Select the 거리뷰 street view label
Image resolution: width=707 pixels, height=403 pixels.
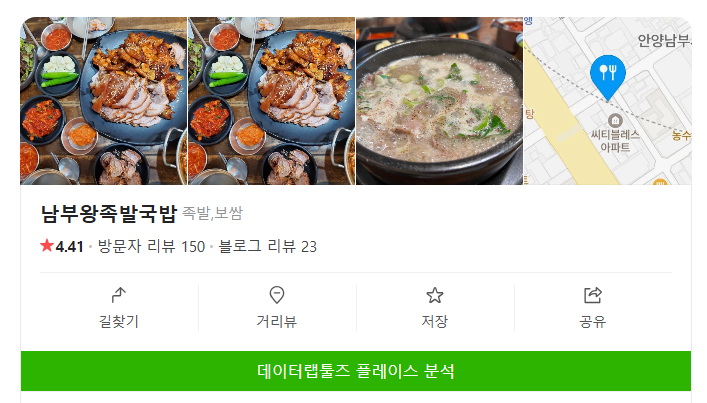pos(276,321)
